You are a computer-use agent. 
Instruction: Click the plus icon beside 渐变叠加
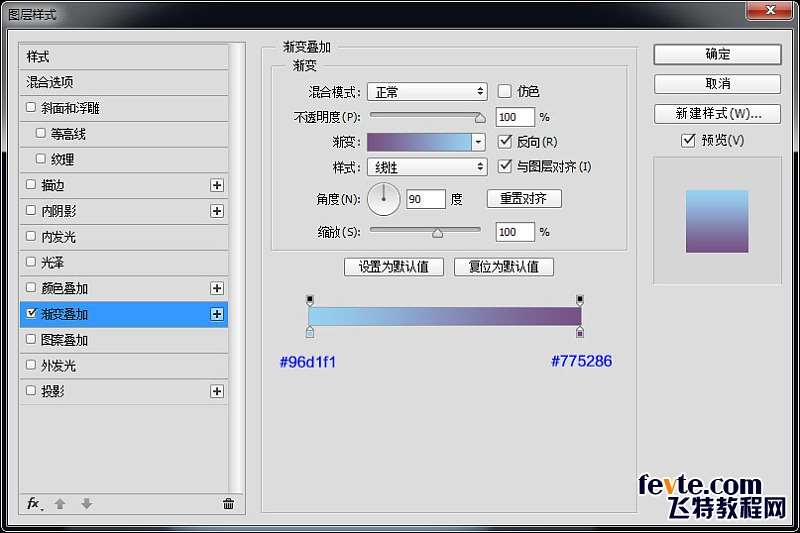(x=217, y=314)
